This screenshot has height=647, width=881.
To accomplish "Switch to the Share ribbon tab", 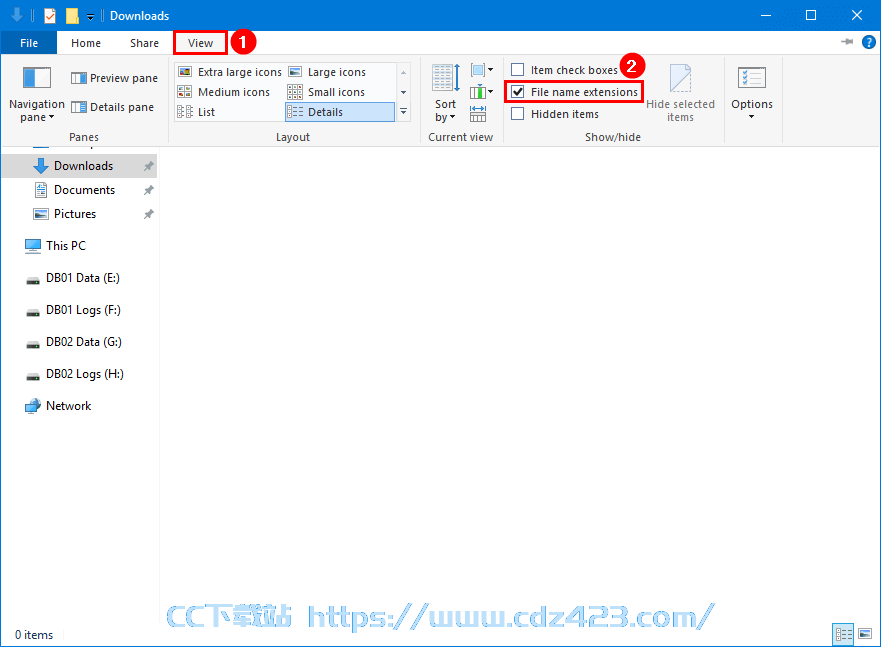I will click(144, 43).
